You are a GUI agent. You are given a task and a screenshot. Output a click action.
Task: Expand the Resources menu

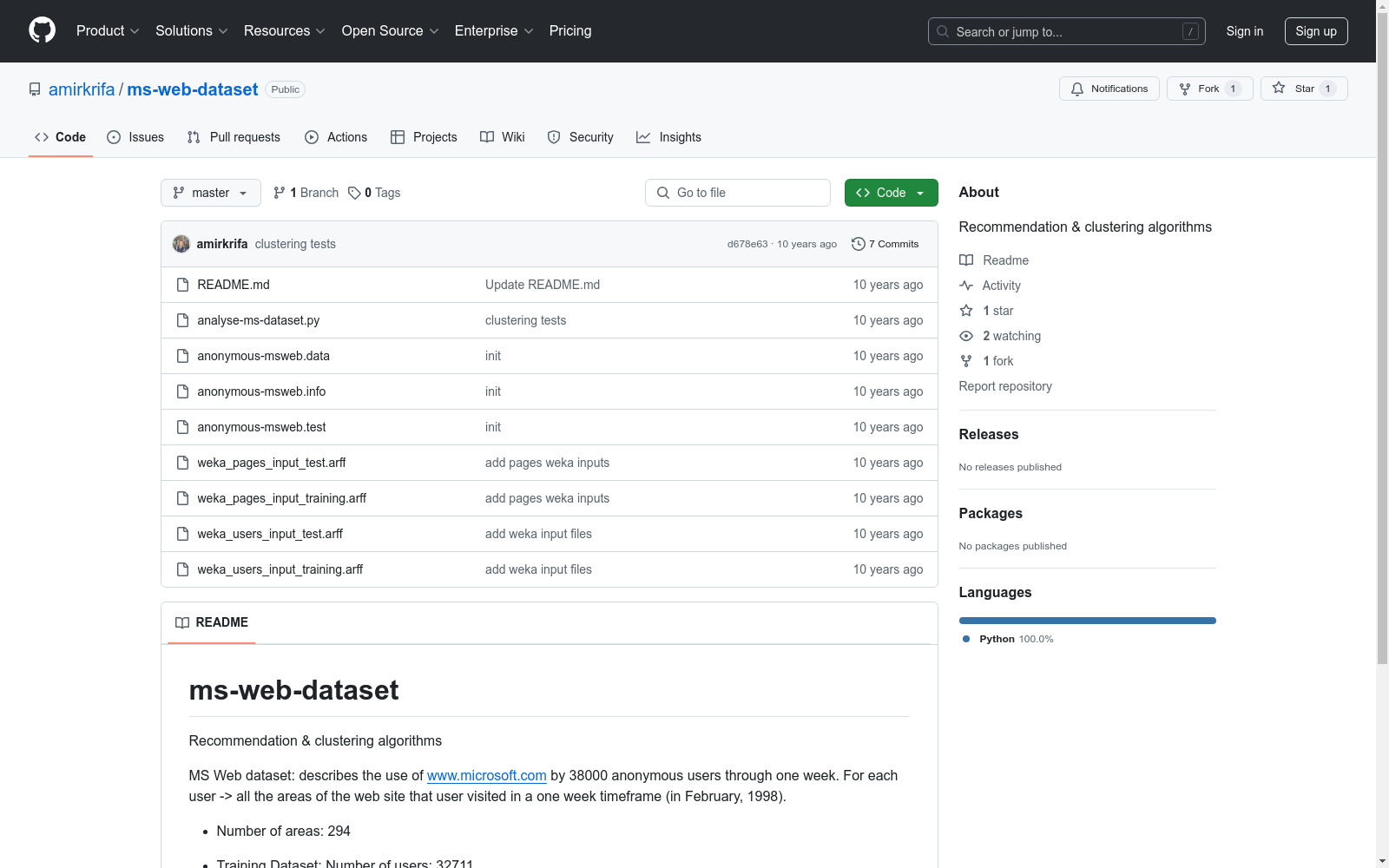pyautogui.click(x=285, y=31)
